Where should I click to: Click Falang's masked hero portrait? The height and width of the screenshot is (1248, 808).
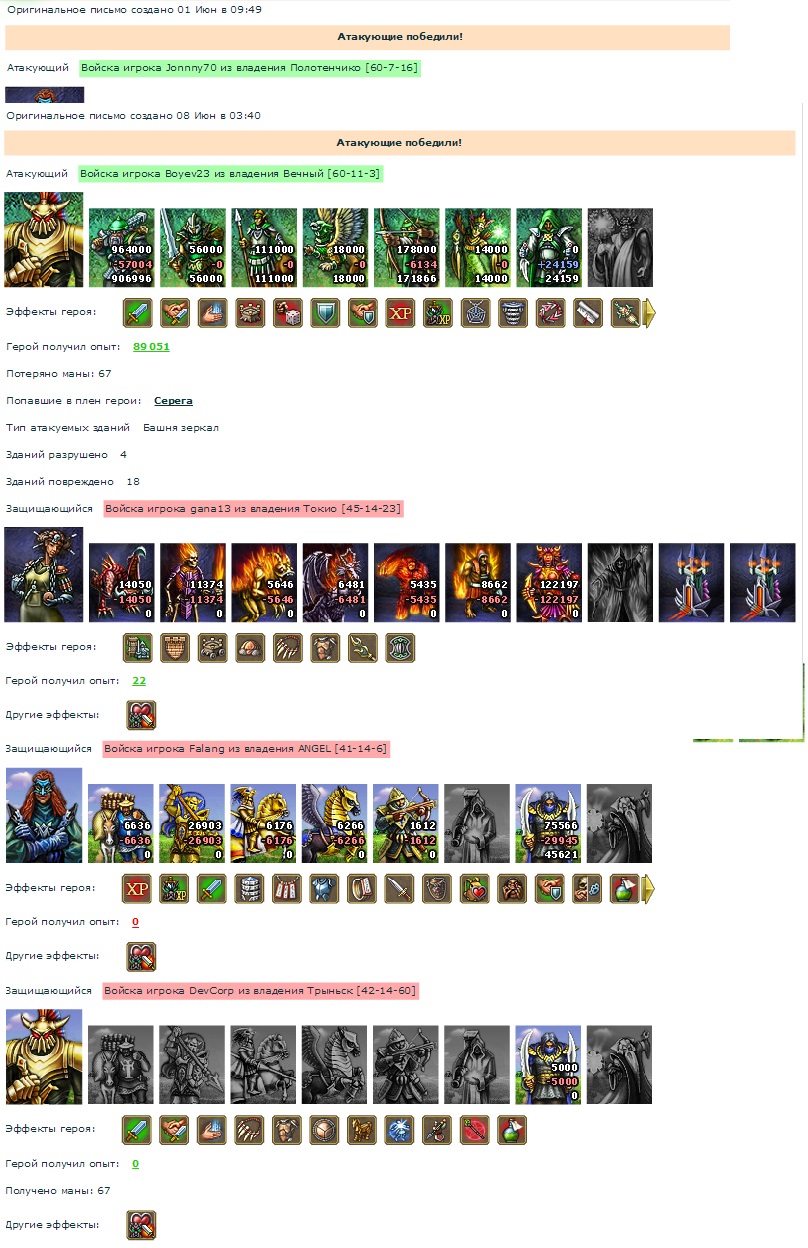tap(44, 815)
